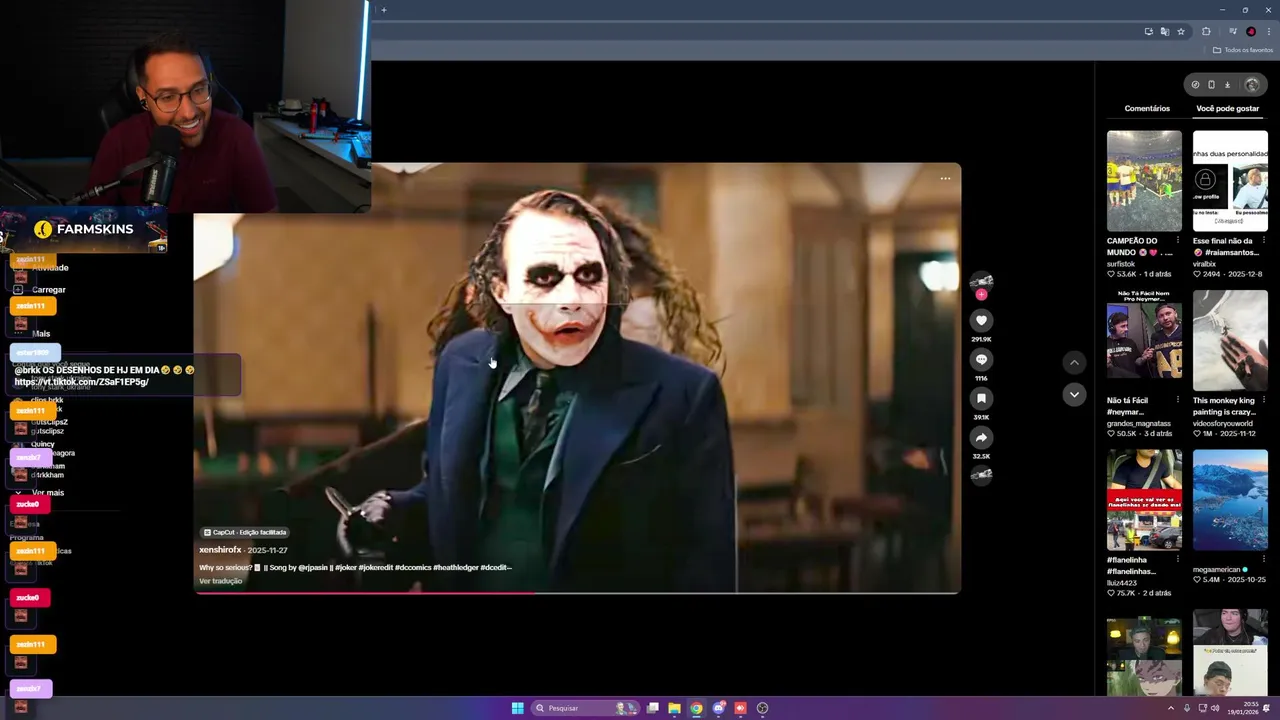Open the three-dot menu on the video player
The image size is (1280, 720).
(945, 179)
